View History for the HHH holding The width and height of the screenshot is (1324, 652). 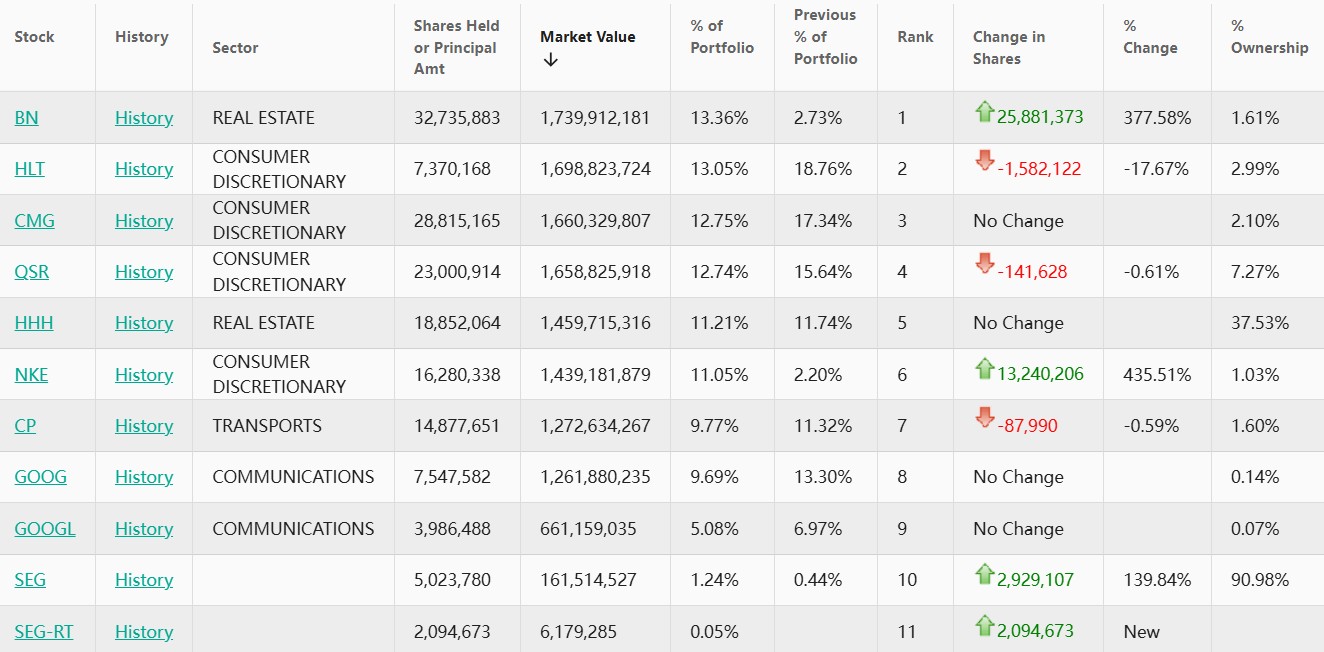(x=144, y=323)
